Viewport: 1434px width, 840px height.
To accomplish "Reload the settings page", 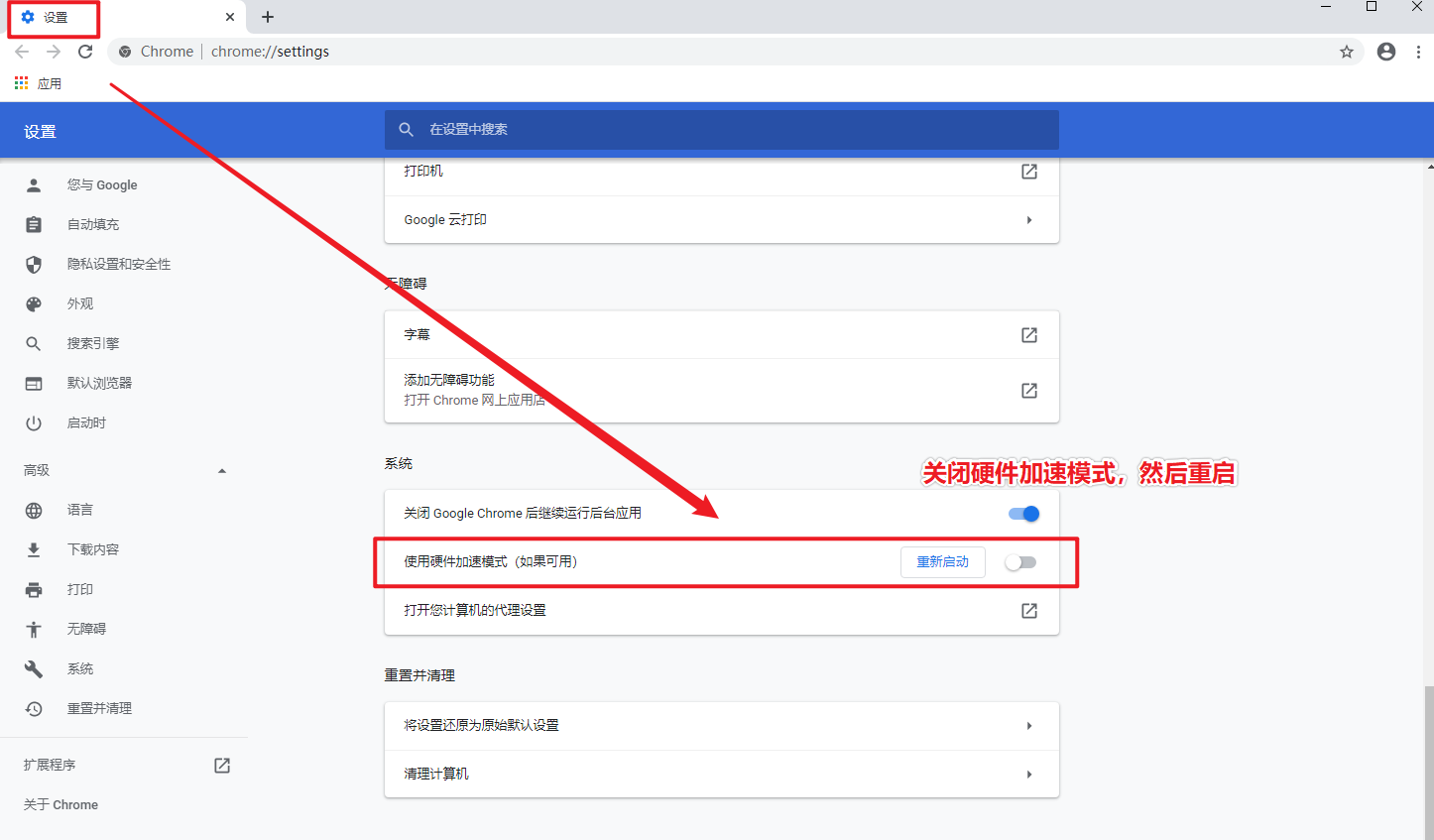I will (85, 52).
